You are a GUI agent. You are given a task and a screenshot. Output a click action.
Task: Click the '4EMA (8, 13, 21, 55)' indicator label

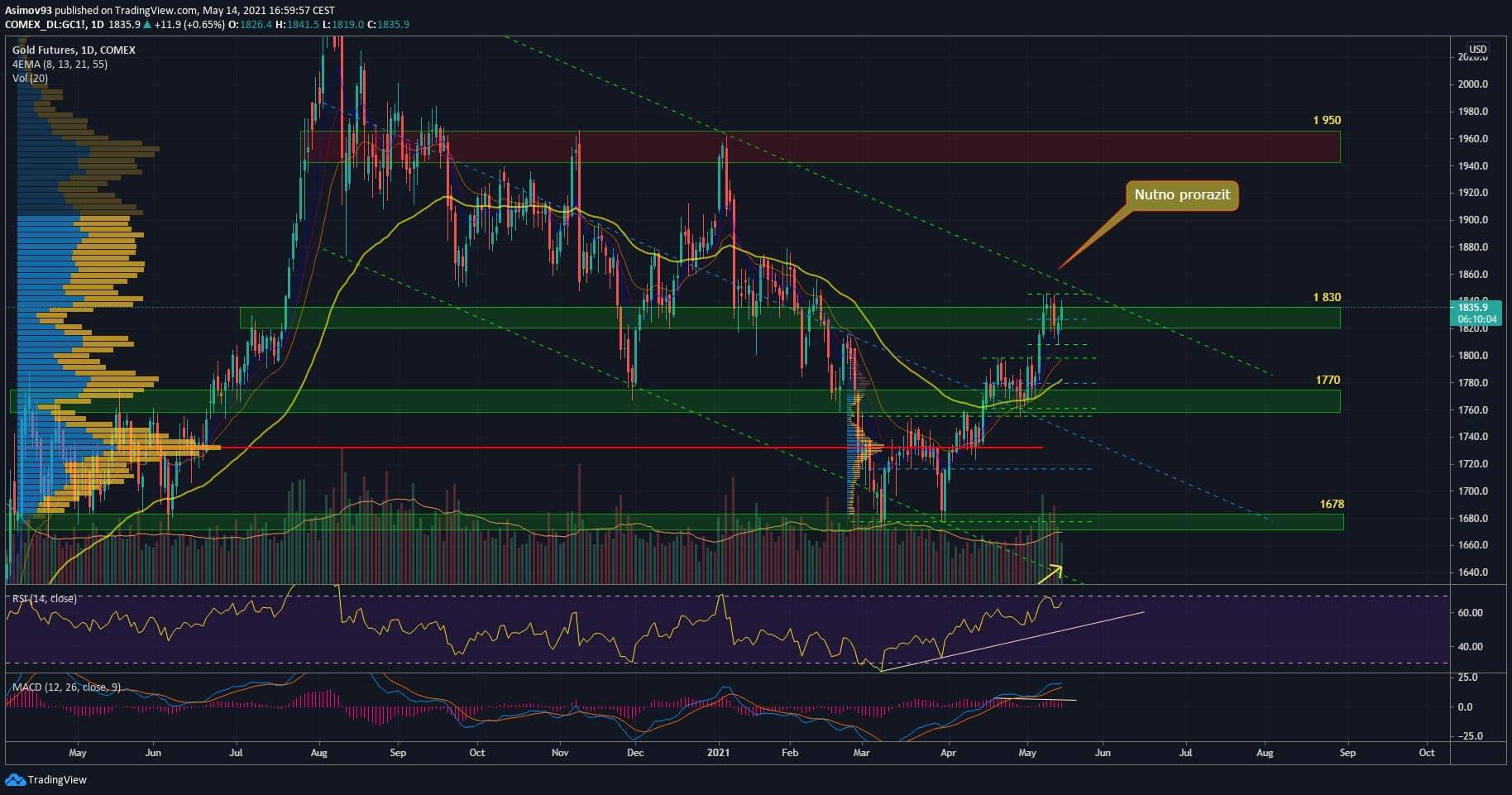pyautogui.click(x=60, y=65)
